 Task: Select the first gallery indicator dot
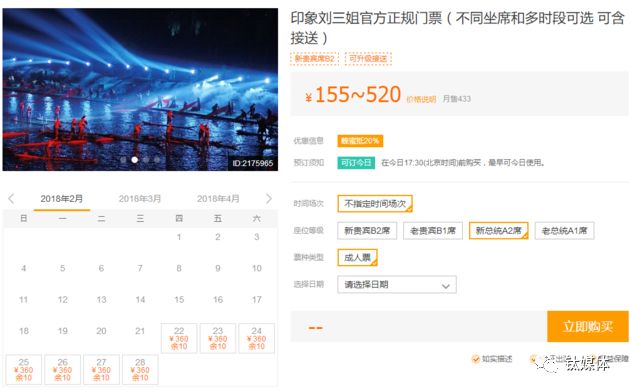click(x=123, y=160)
